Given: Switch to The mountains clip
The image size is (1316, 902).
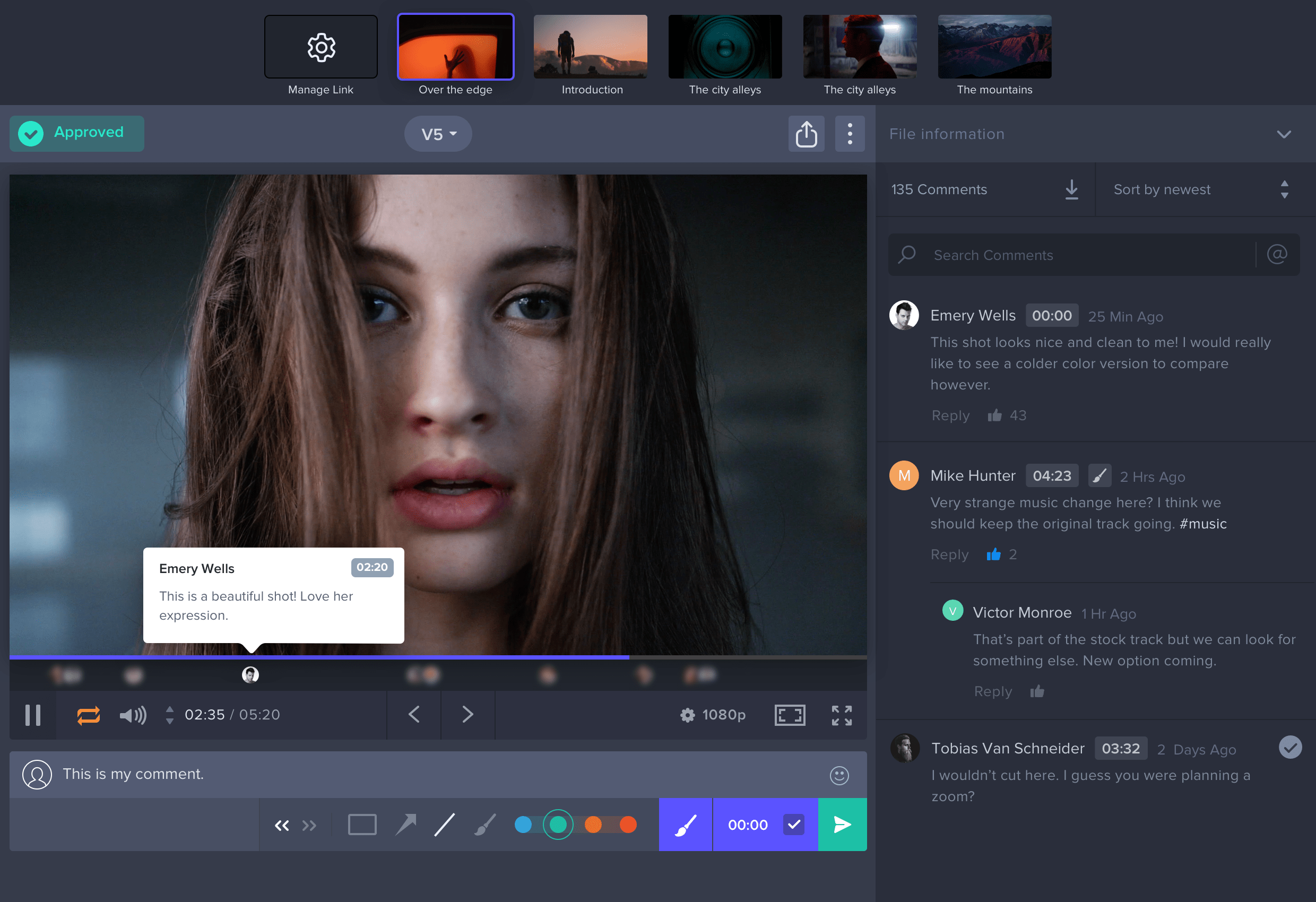Looking at the screenshot, I should pos(994,47).
